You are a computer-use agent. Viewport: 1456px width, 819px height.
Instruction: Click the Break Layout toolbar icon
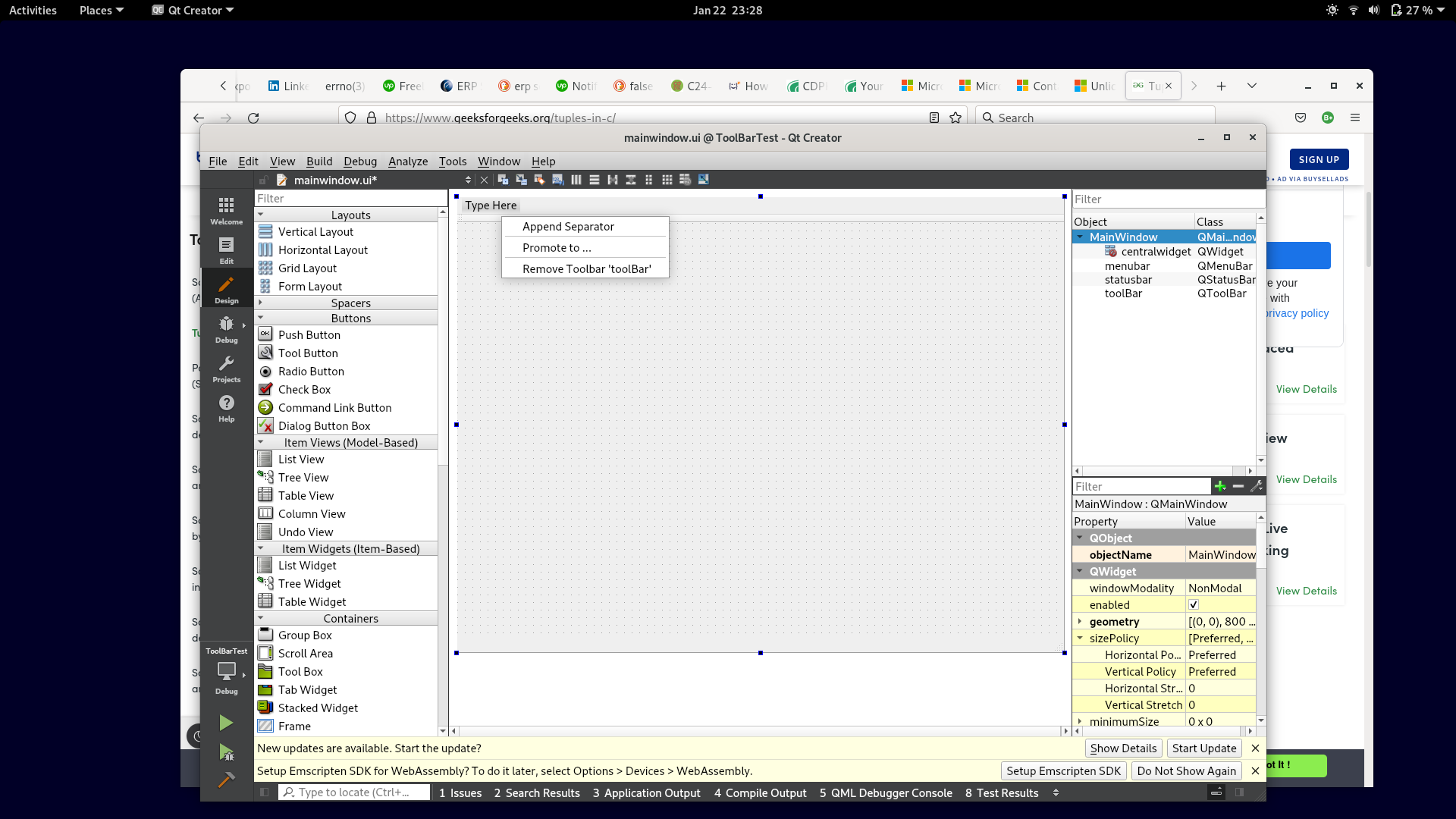click(685, 180)
